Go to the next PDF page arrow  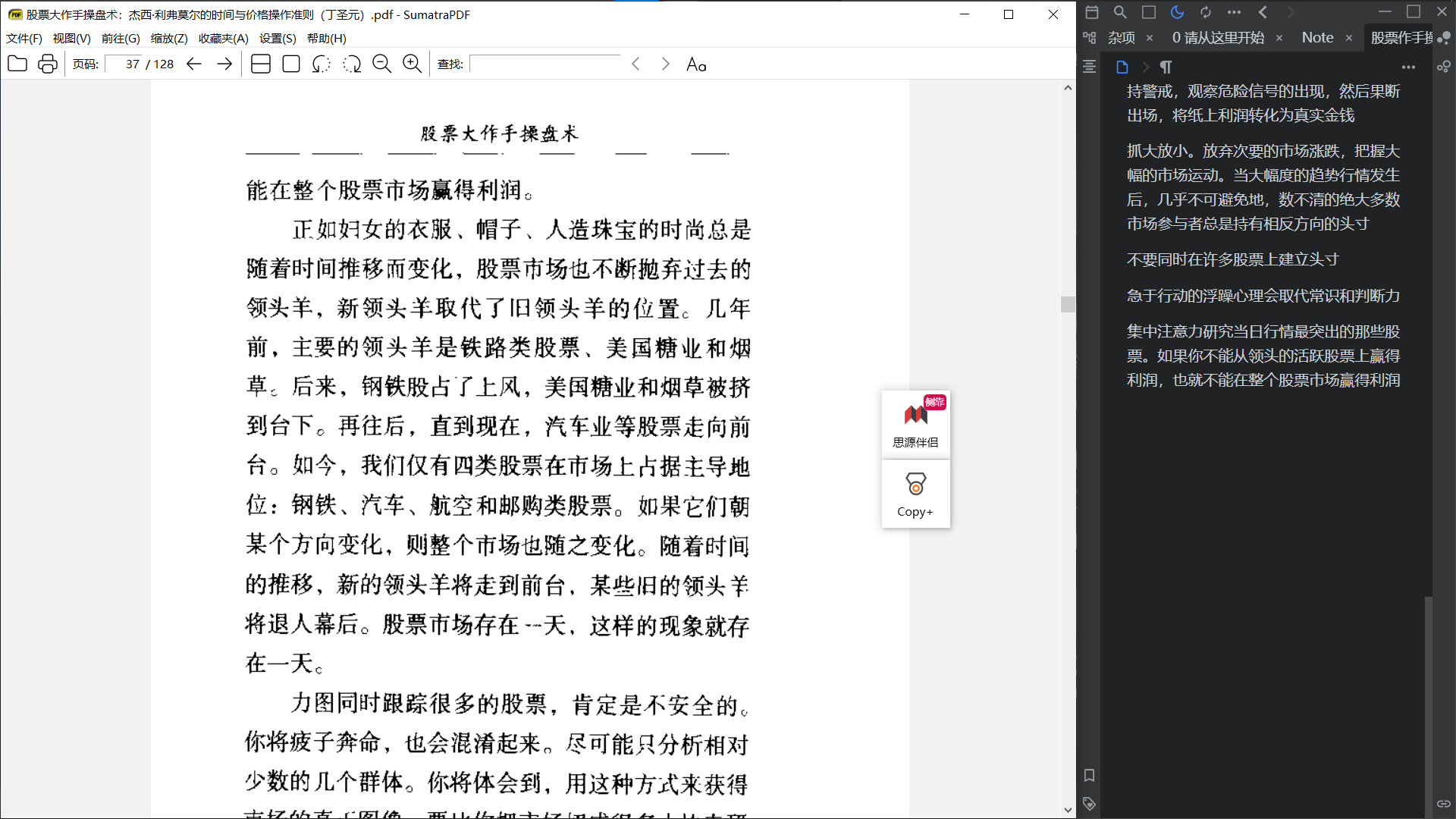(224, 64)
